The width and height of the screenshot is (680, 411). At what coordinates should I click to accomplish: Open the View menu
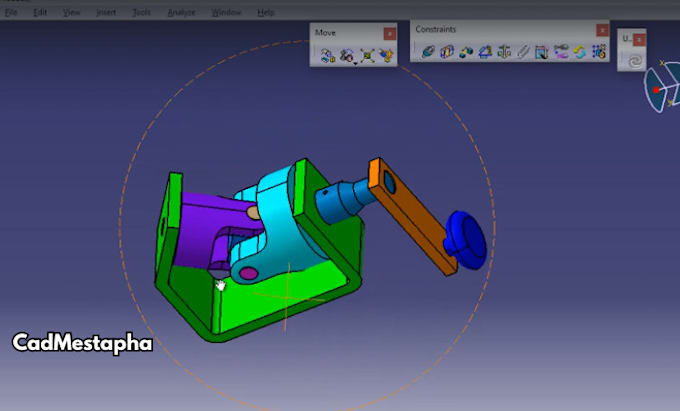[71, 13]
